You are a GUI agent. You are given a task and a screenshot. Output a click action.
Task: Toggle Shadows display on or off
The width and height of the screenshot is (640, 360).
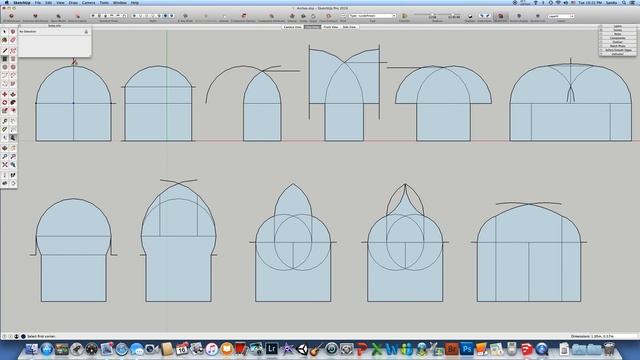click(470, 17)
